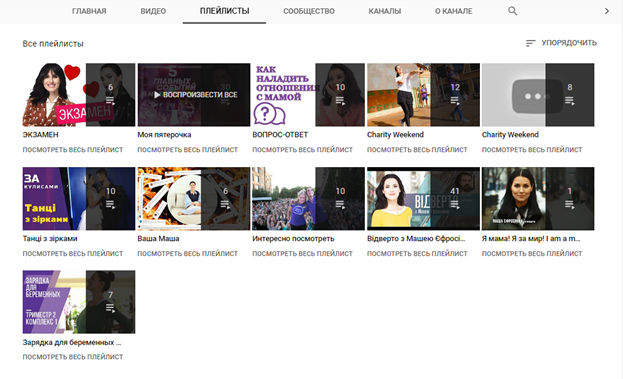
Task: Open the placeholder Charity Weekend thumbnail
Action: point(538,95)
